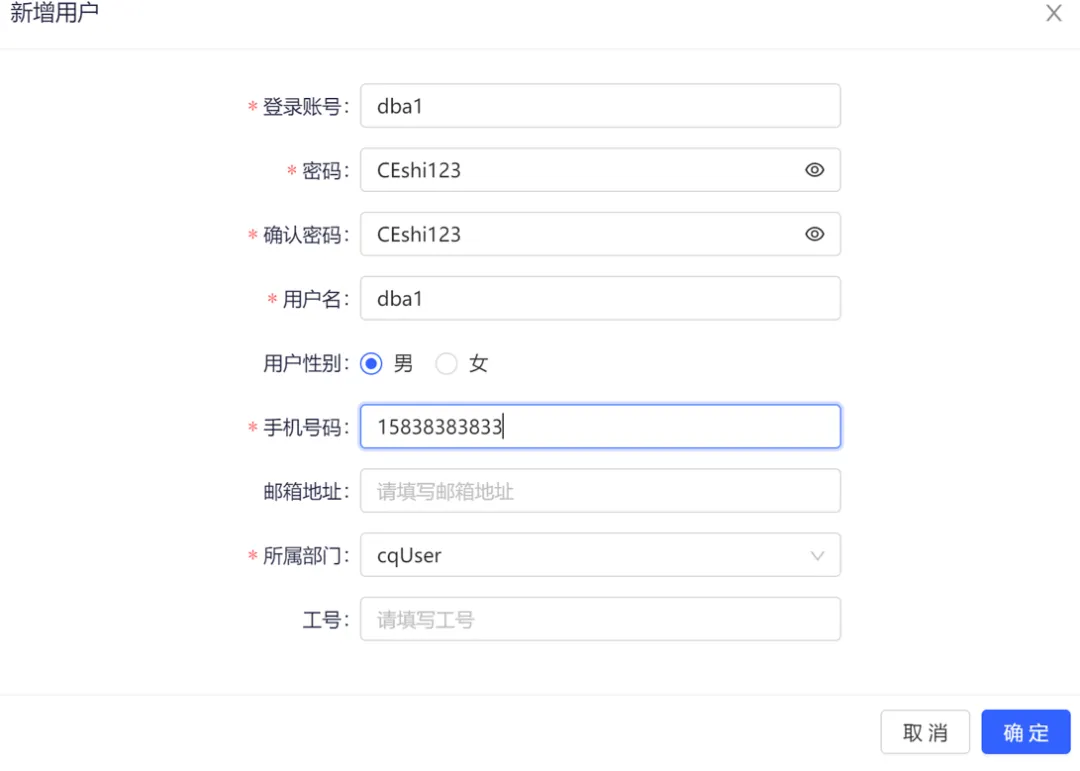
Task: Close the 新增用户 dialog
Action: (1053, 13)
